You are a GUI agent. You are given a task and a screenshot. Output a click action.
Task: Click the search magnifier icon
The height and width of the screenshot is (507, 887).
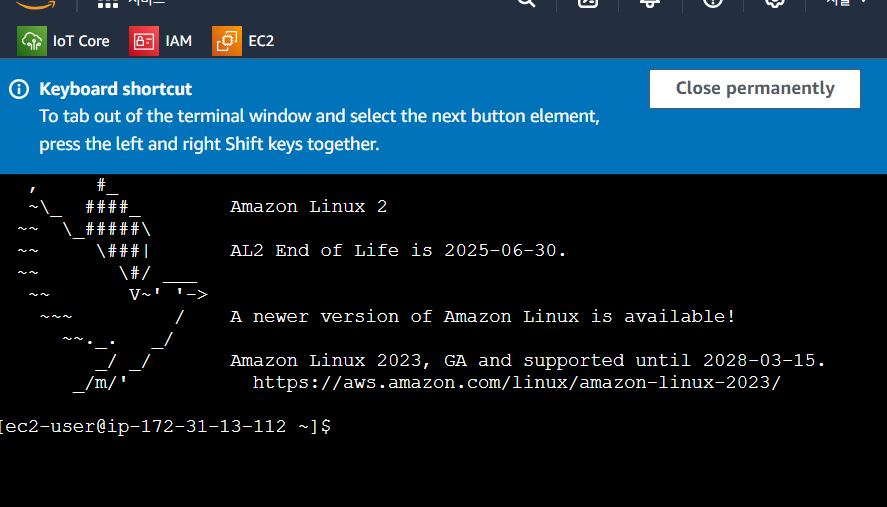527,3
